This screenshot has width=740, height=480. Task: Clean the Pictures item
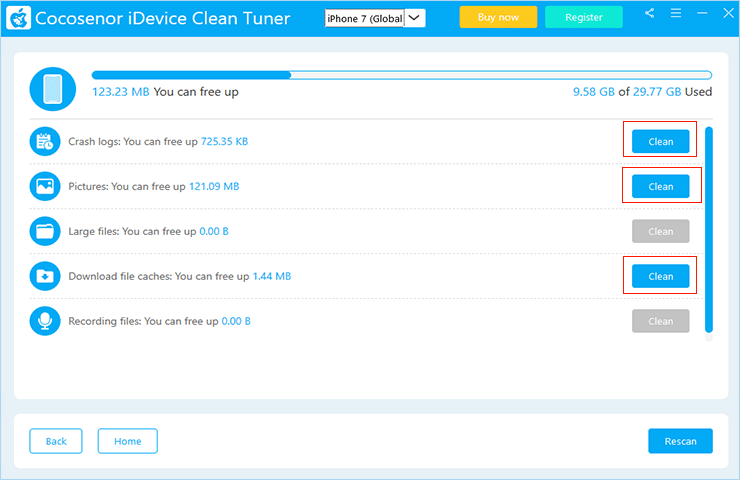coord(661,186)
